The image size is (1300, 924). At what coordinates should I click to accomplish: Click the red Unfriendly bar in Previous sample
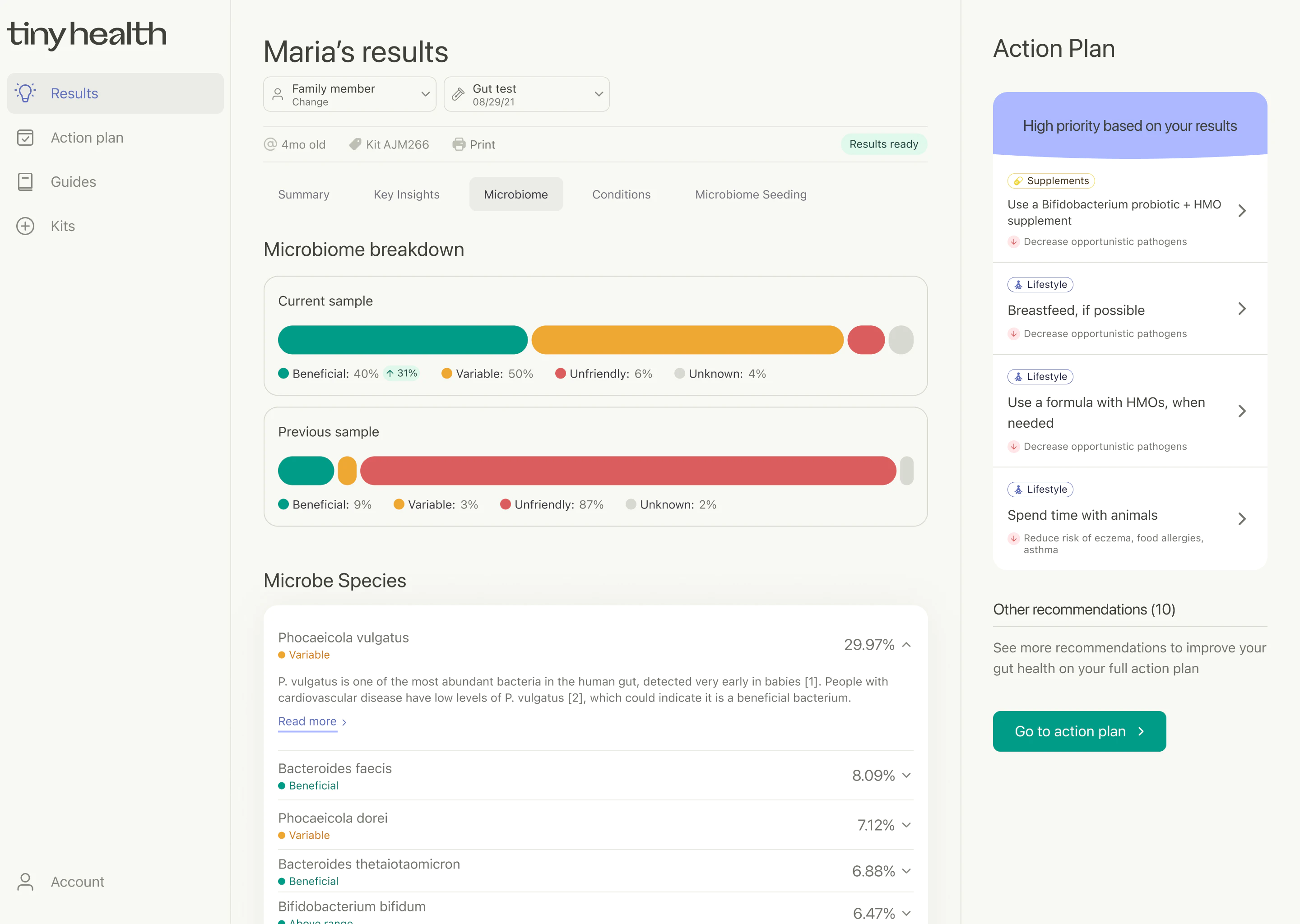pos(628,471)
